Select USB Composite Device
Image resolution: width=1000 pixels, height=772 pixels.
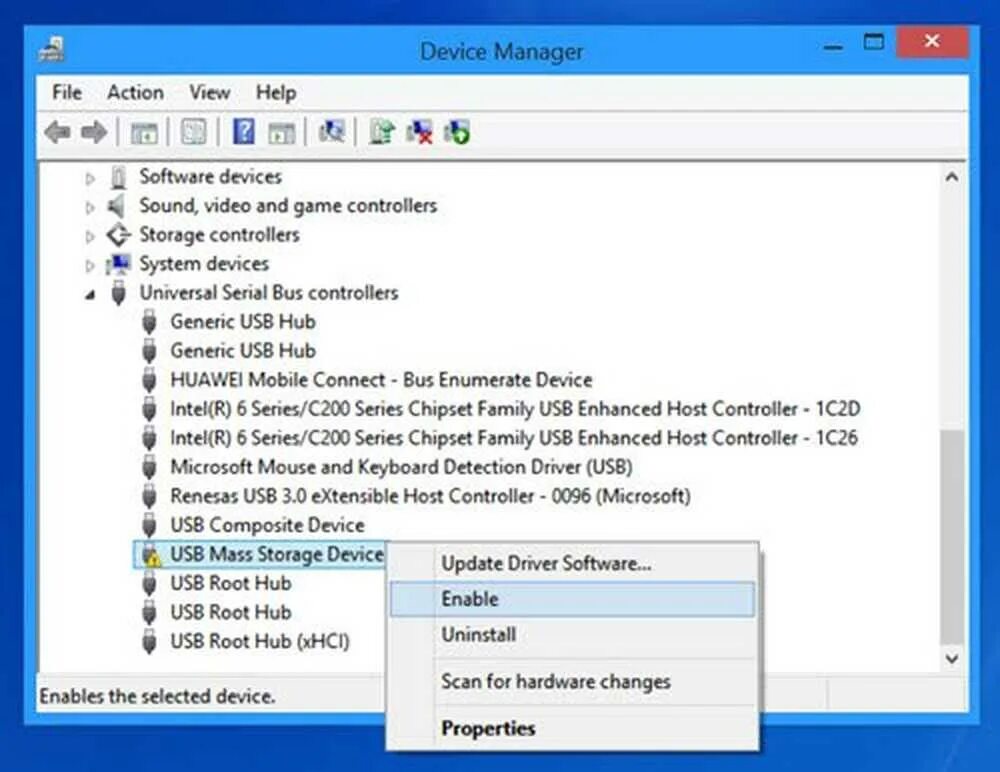tap(267, 526)
